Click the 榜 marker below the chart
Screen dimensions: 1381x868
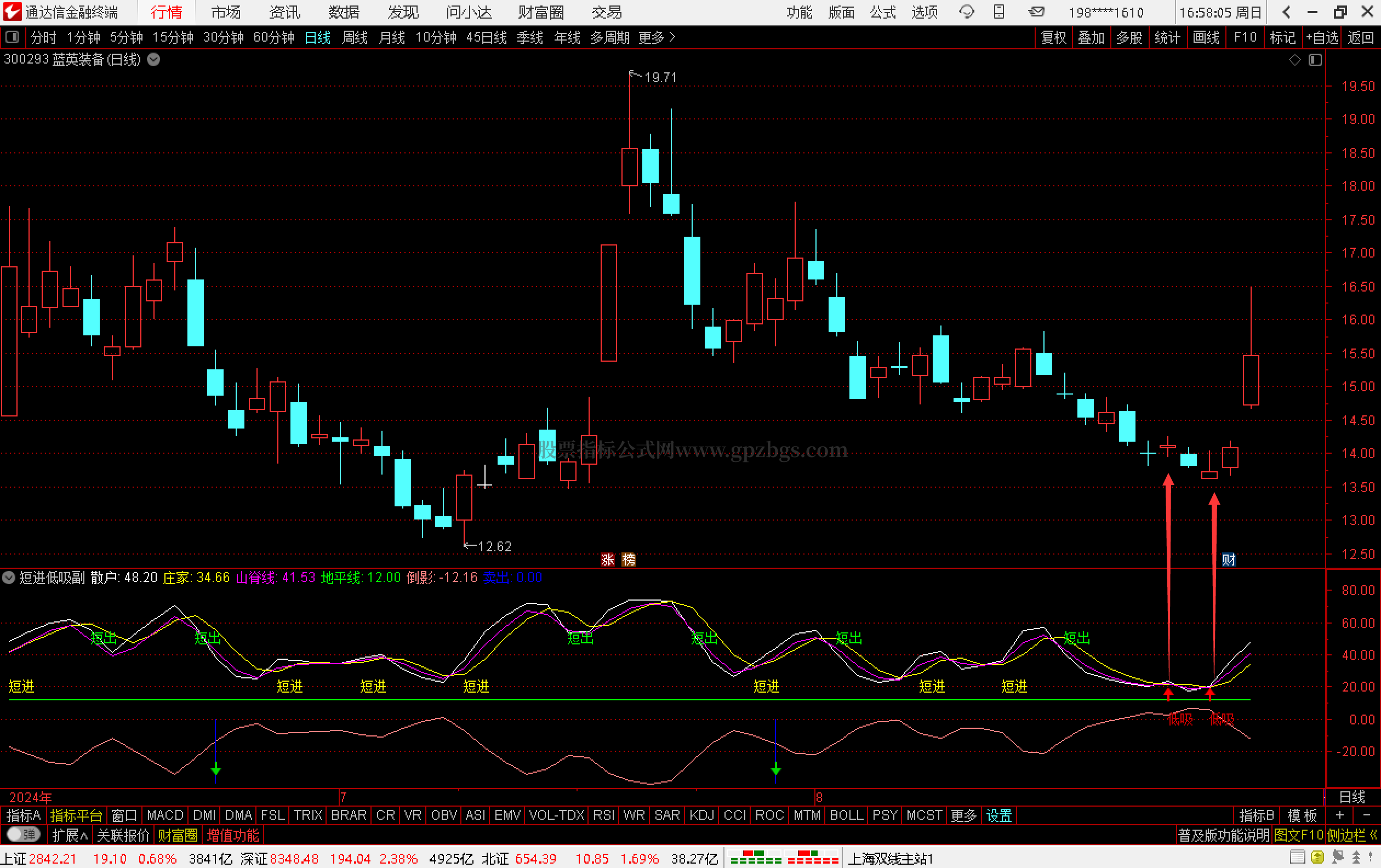coord(629,559)
